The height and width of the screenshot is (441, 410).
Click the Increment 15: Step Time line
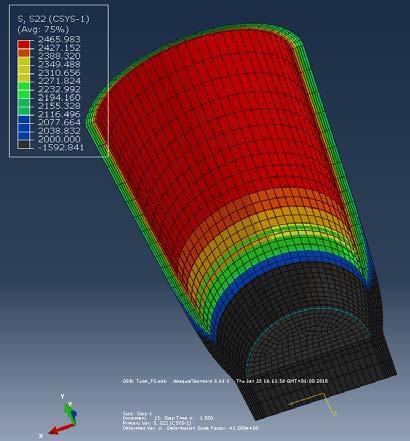pyautogui.click(x=168, y=418)
